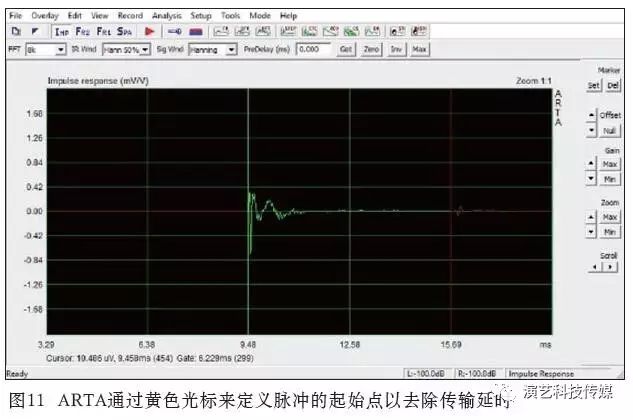Click the Zoom down arrow
The width and height of the screenshot is (633, 420).
591,232
